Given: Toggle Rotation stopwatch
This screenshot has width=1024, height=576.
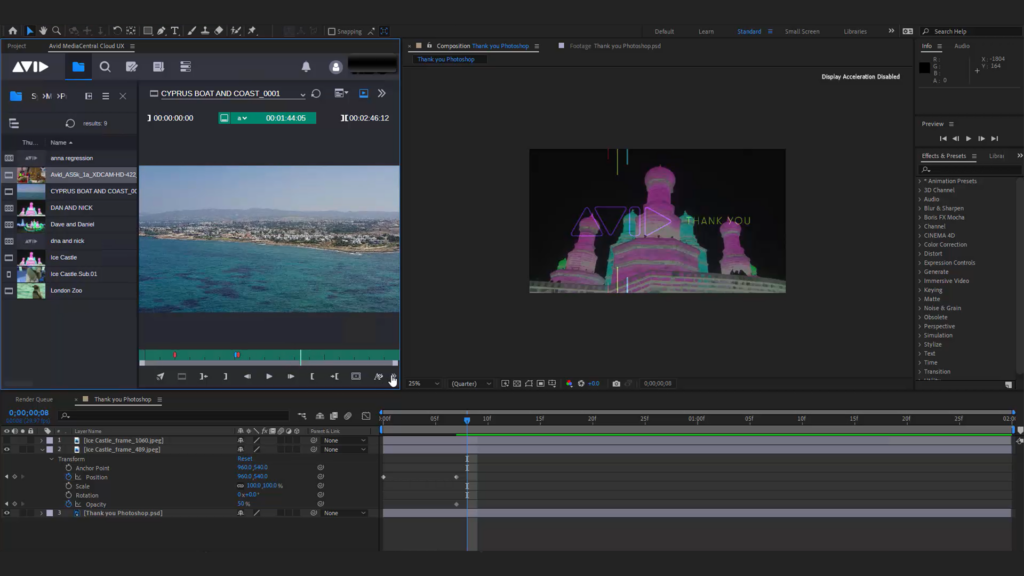Looking at the screenshot, I should tap(69, 495).
